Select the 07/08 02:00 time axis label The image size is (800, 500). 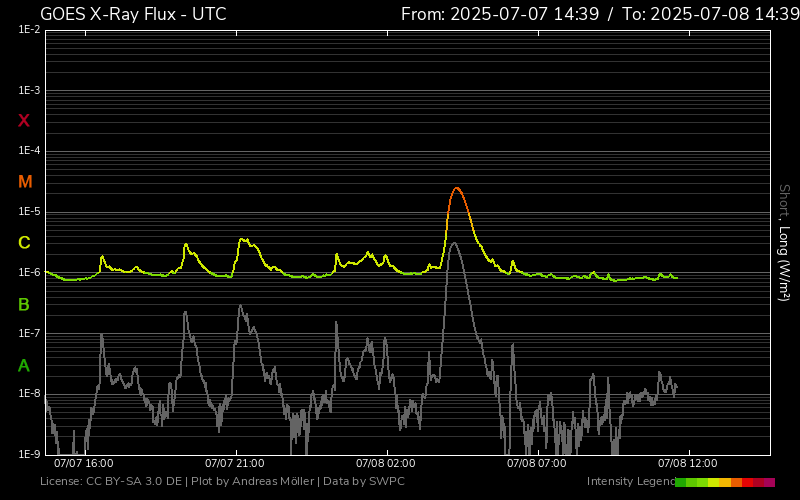pyautogui.click(x=386, y=464)
